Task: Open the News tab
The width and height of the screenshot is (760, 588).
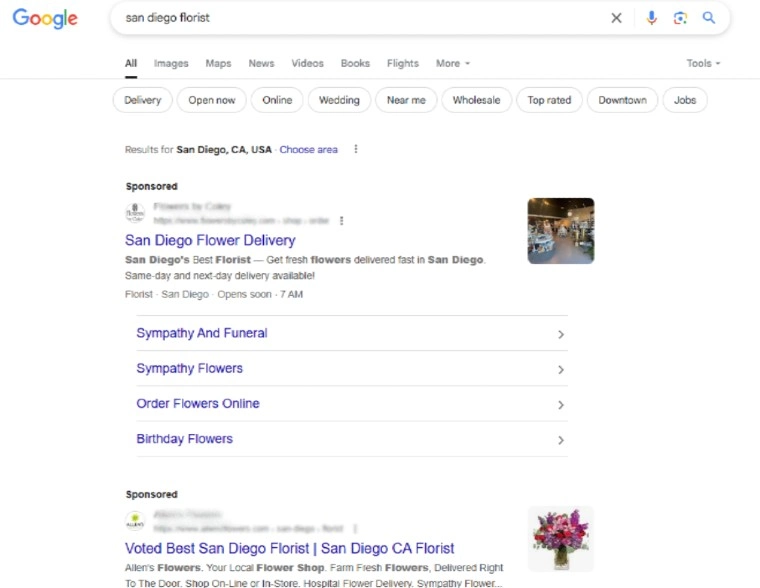Action: pos(261,64)
